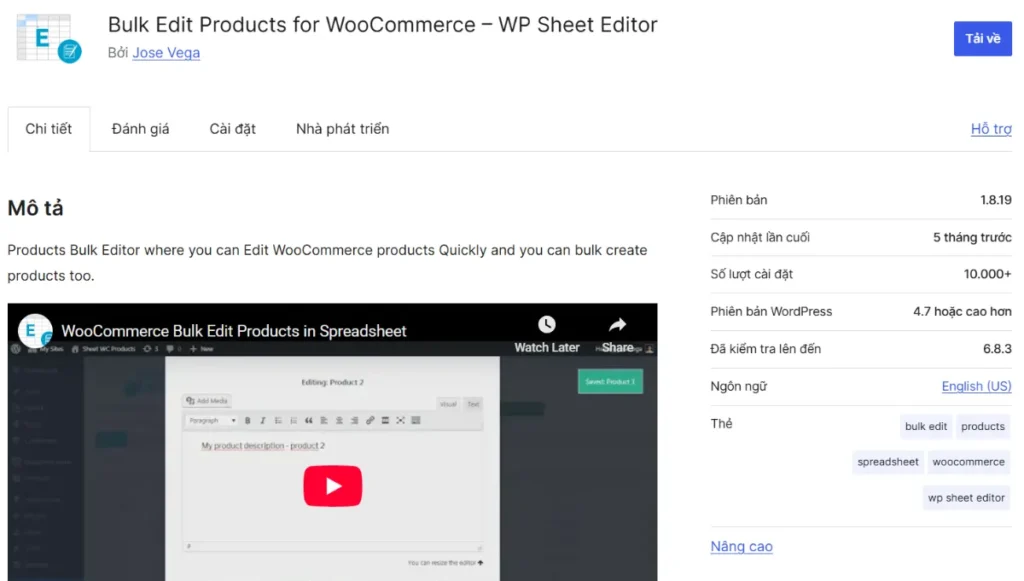Click the Watch Later clock icon
The width and height of the screenshot is (1024, 581).
click(546, 325)
